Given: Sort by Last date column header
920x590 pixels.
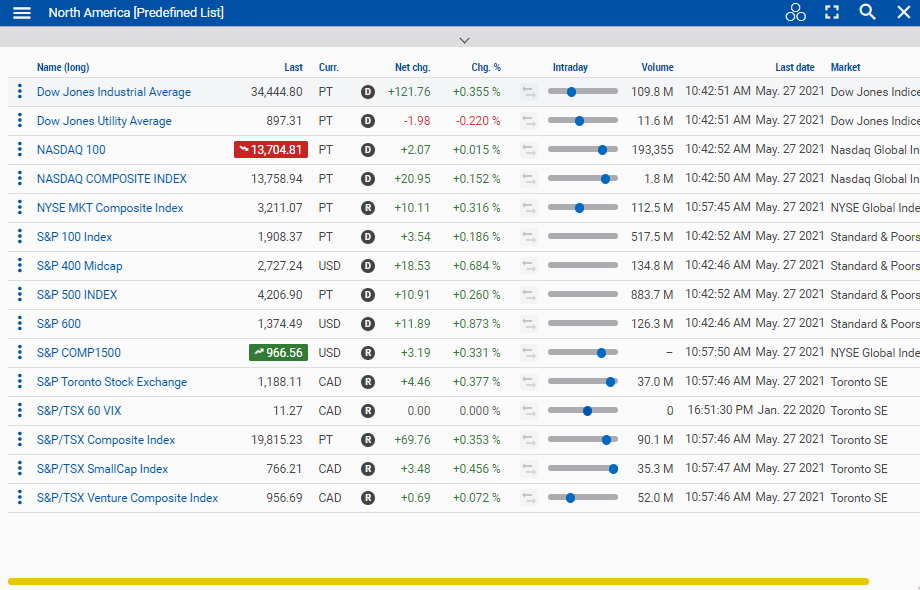Looking at the screenshot, I should click(794, 67).
